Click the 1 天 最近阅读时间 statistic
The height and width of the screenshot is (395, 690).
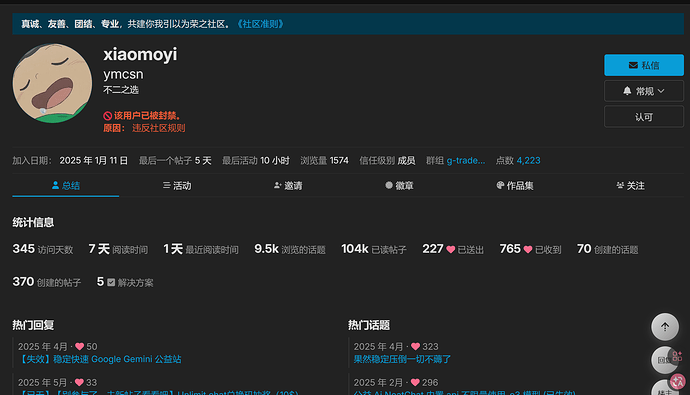coord(201,249)
